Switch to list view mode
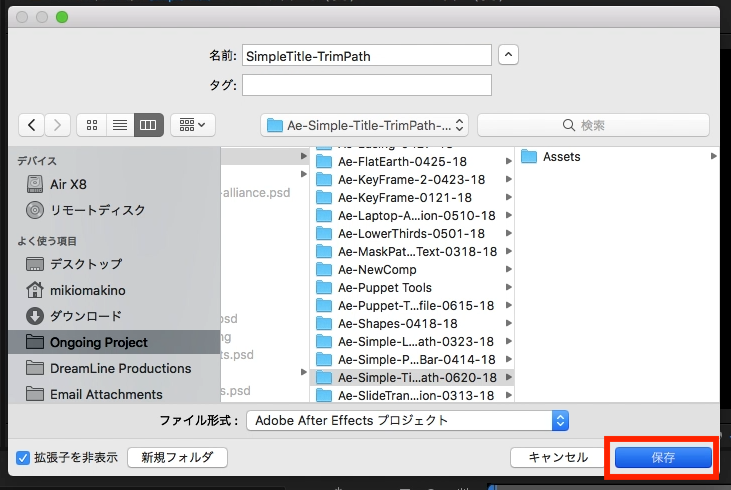 tap(120, 125)
